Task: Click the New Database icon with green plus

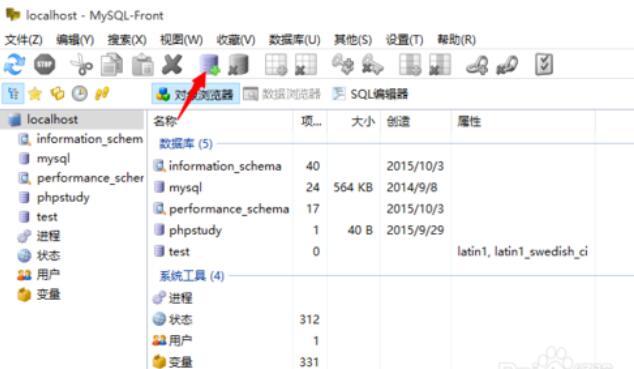Action: [x=209, y=65]
